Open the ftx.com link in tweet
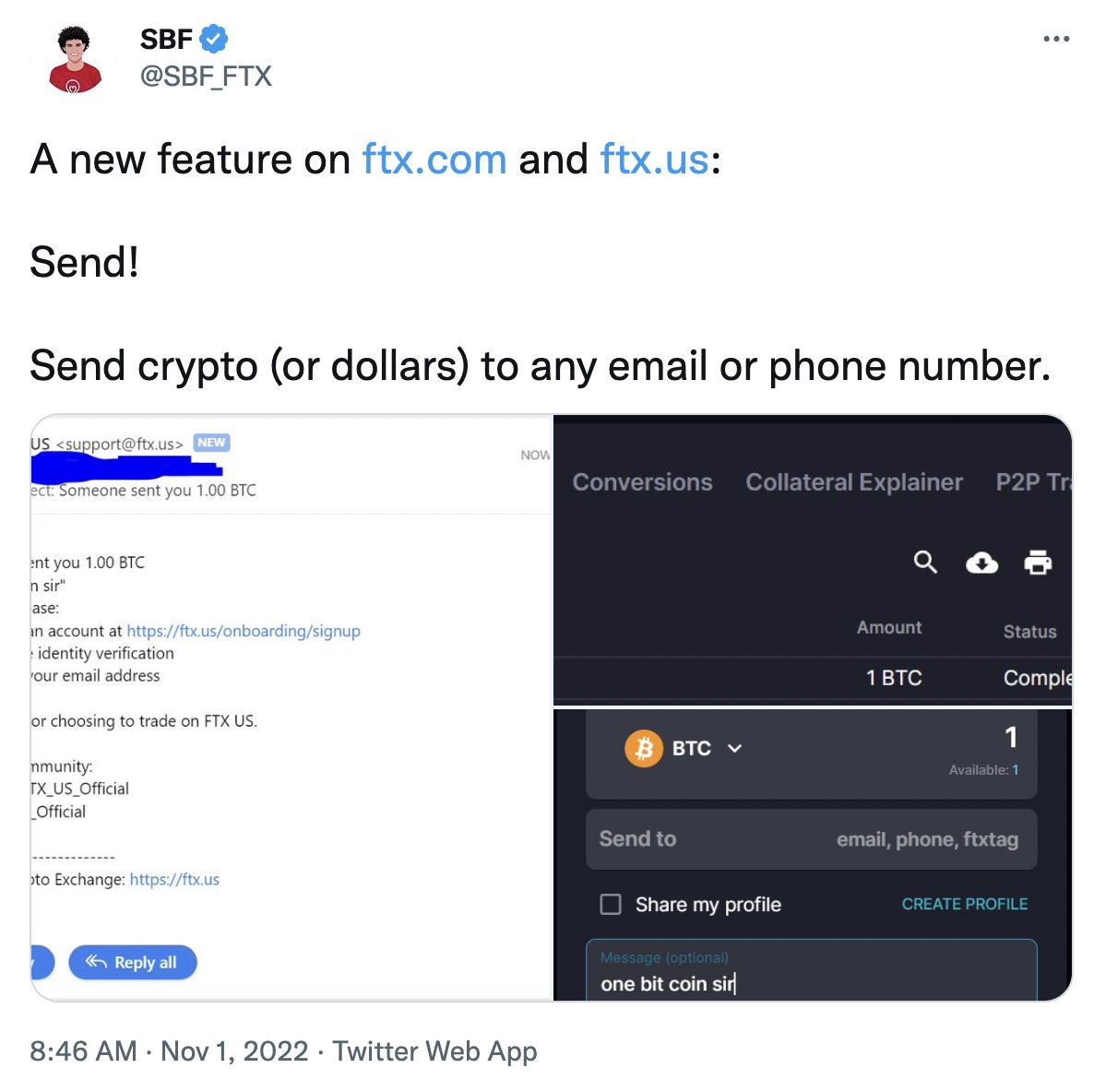Screen dimensions: 1094x1092 [434, 159]
